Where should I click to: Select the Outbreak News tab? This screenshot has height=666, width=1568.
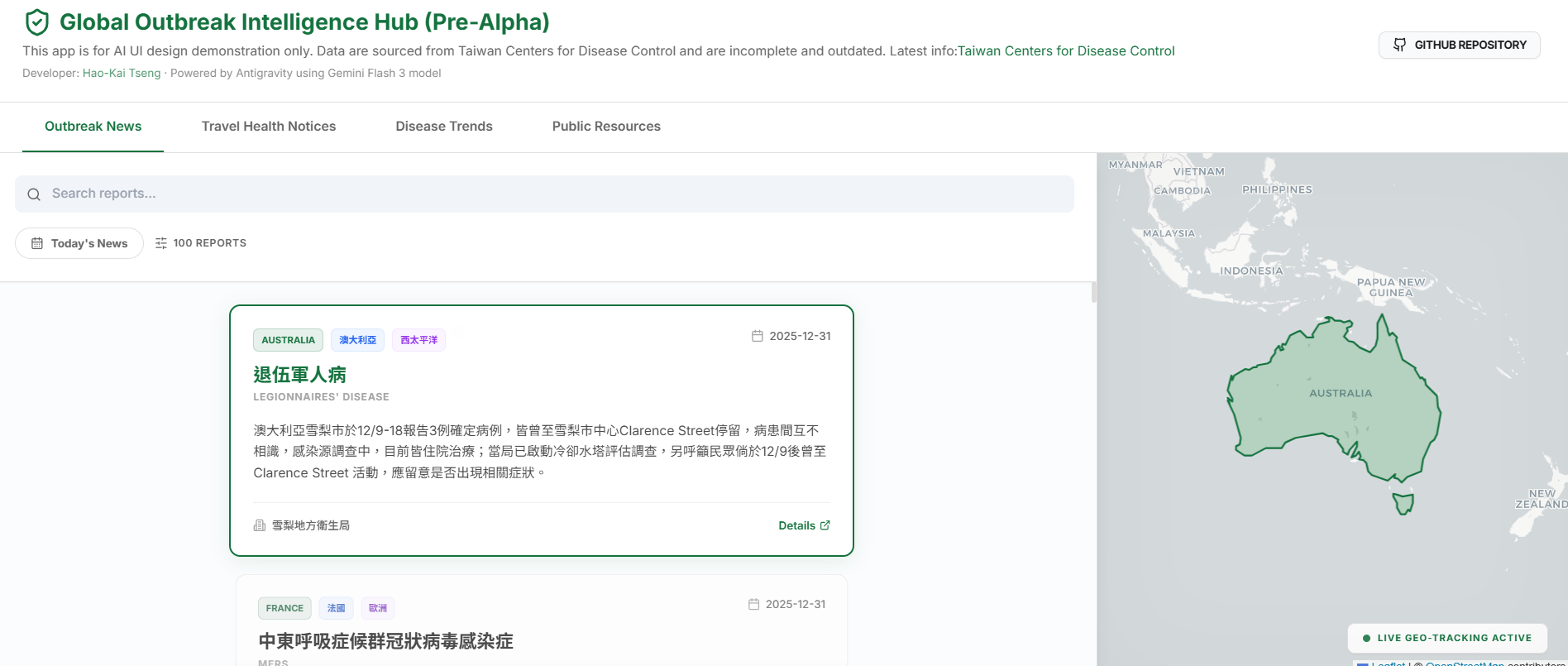click(93, 127)
